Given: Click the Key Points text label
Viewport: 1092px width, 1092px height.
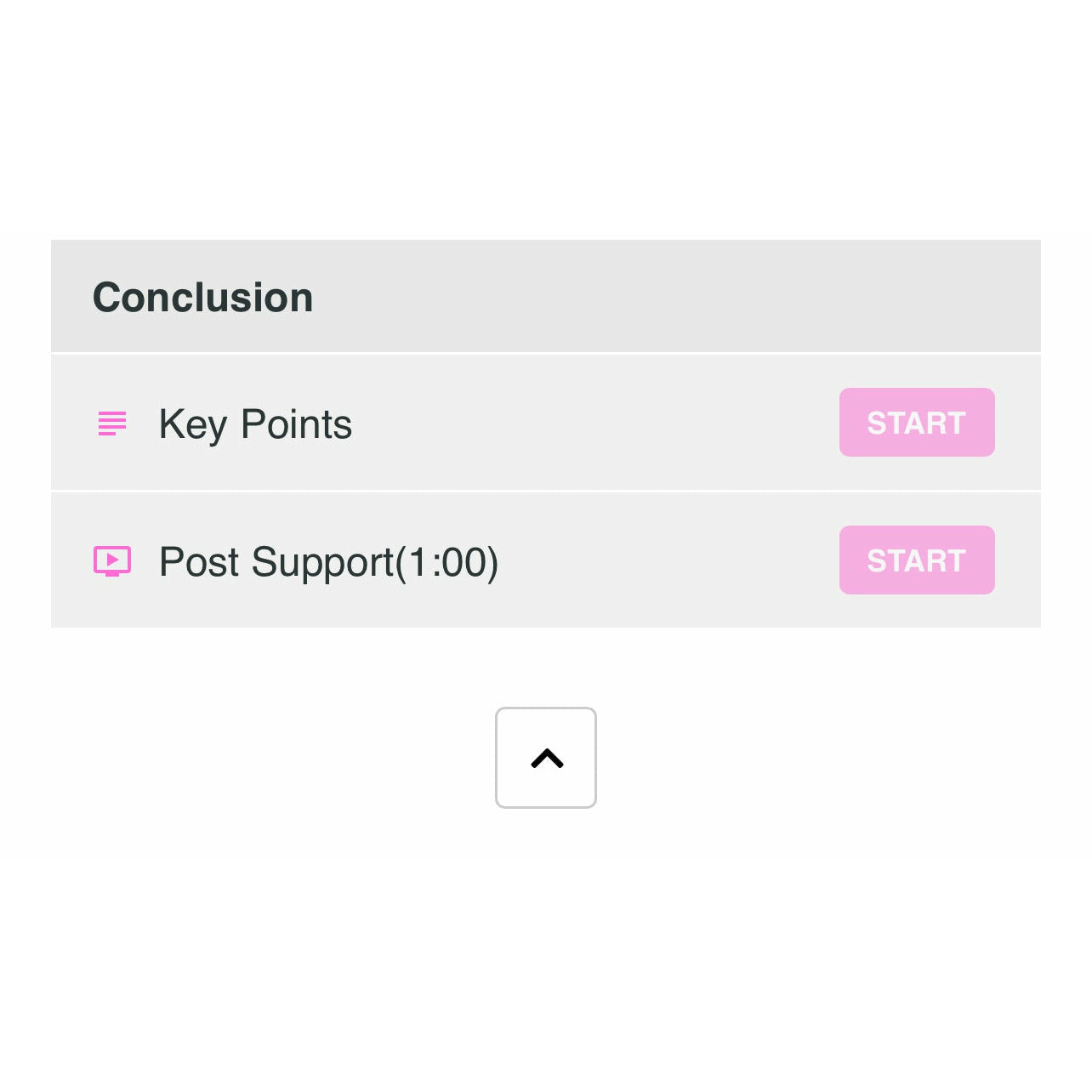Looking at the screenshot, I should click(255, 424).
